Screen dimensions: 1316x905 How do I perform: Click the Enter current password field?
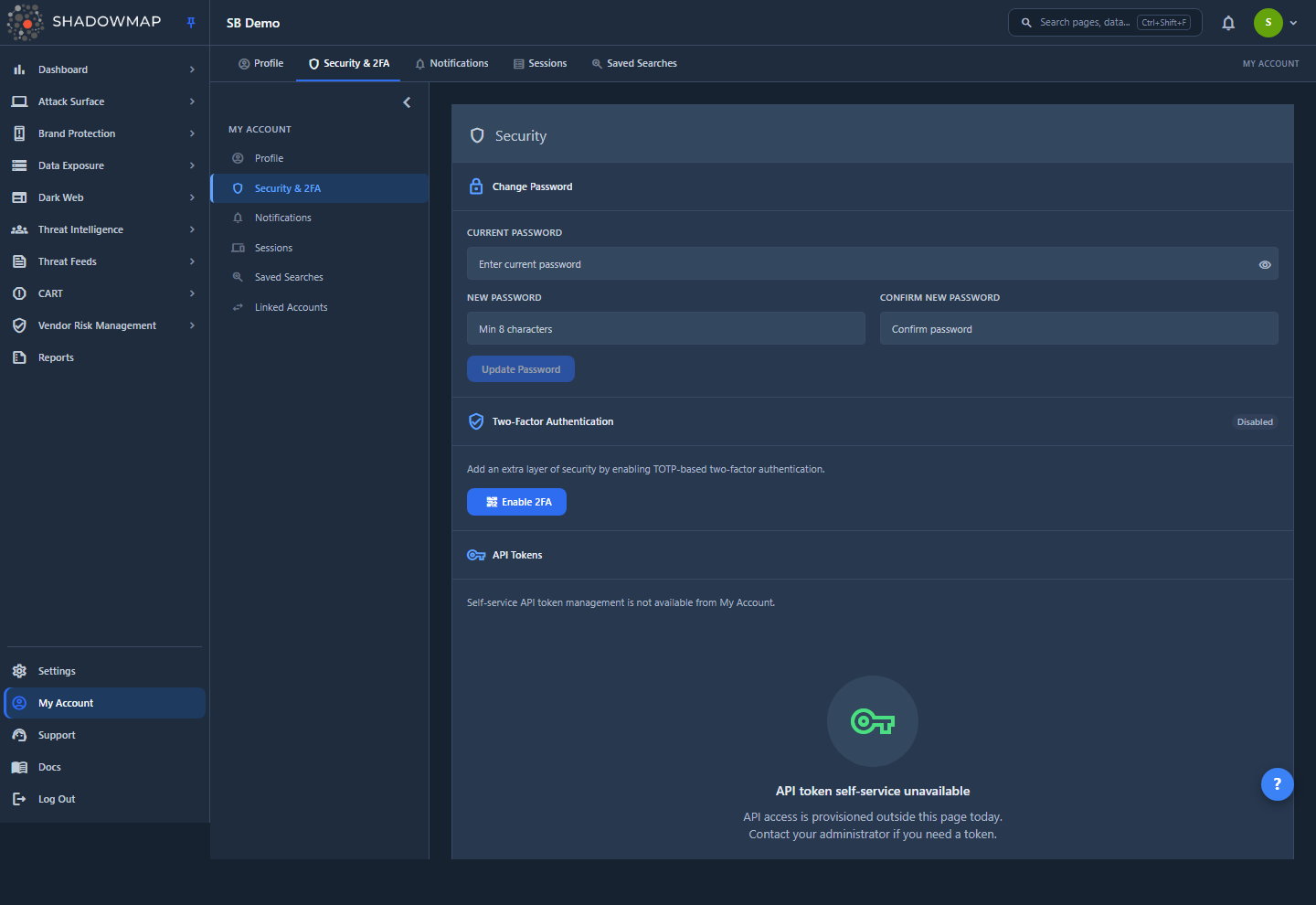[x=872, y=264]
